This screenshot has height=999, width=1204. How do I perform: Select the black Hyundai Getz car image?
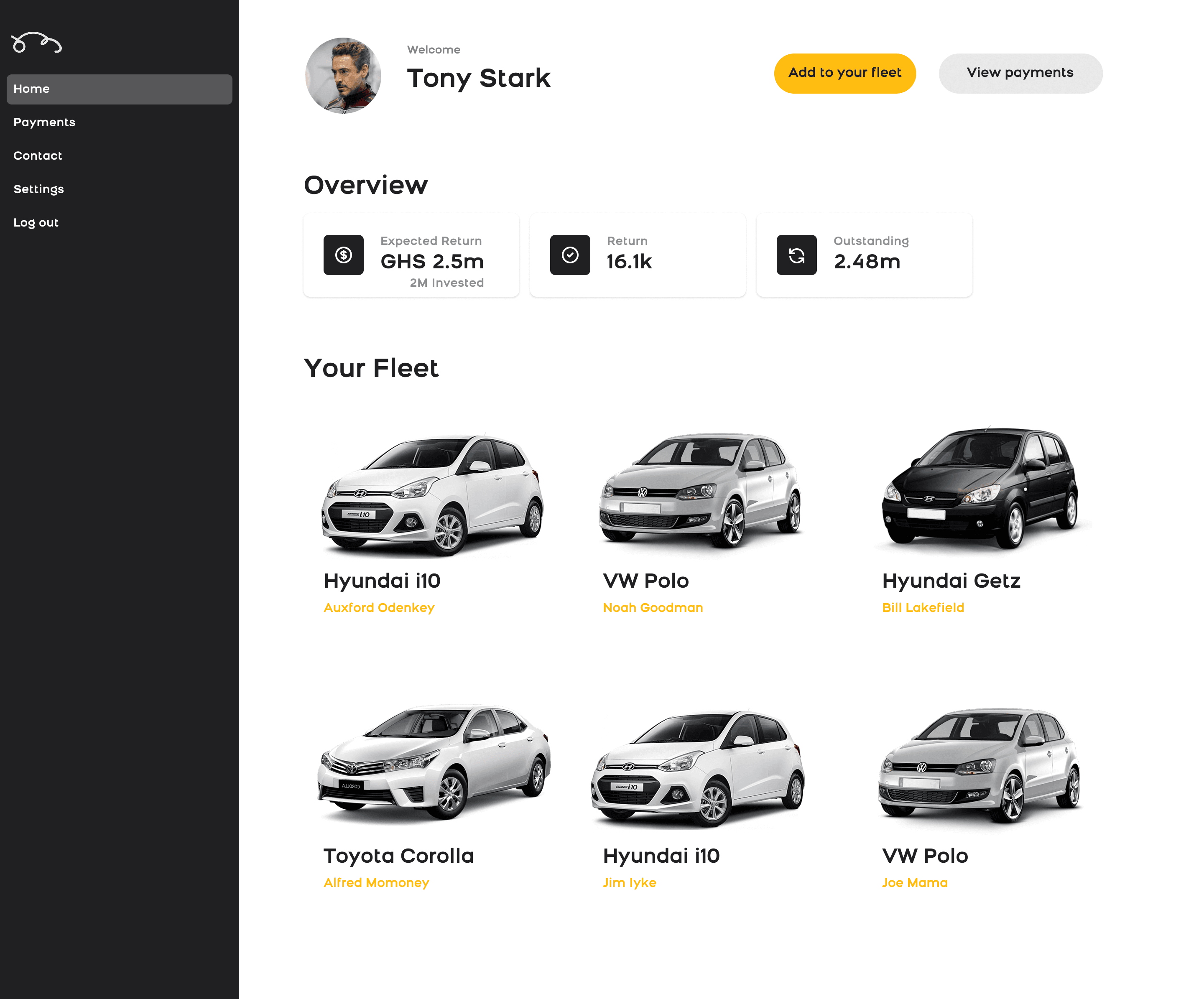(980, 488)
